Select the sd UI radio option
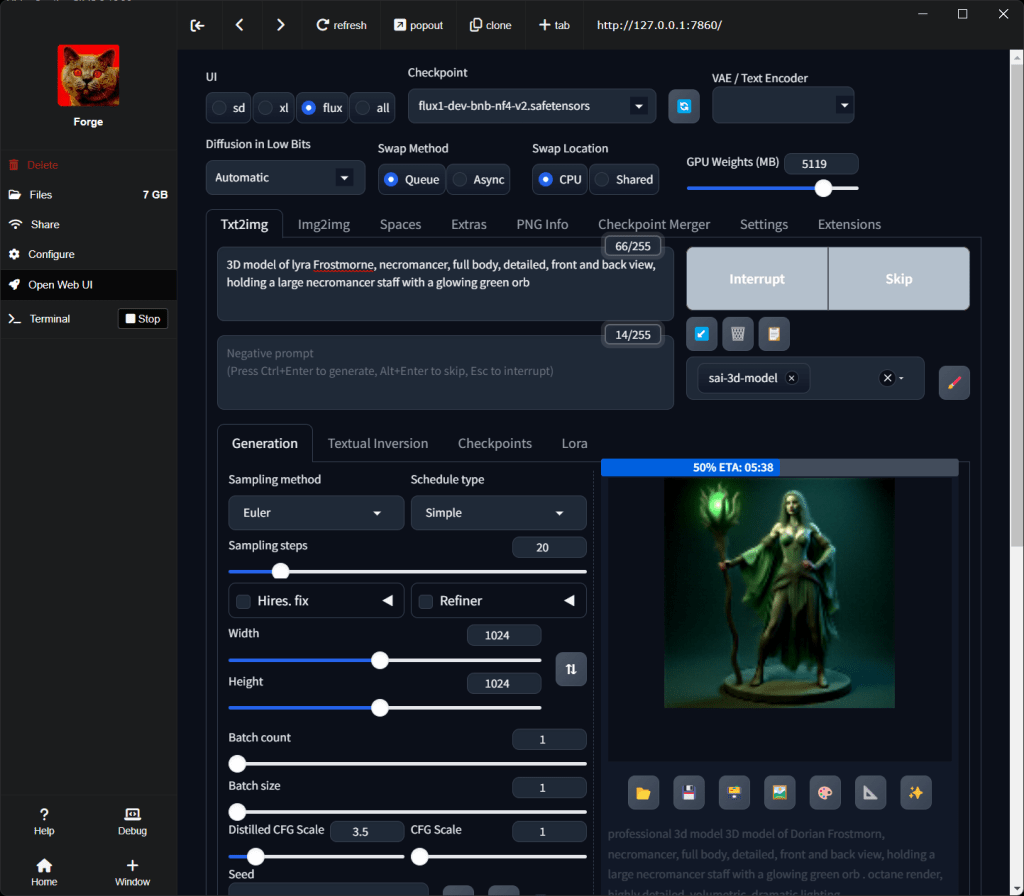1024x896 pixels. pos(229,107)
